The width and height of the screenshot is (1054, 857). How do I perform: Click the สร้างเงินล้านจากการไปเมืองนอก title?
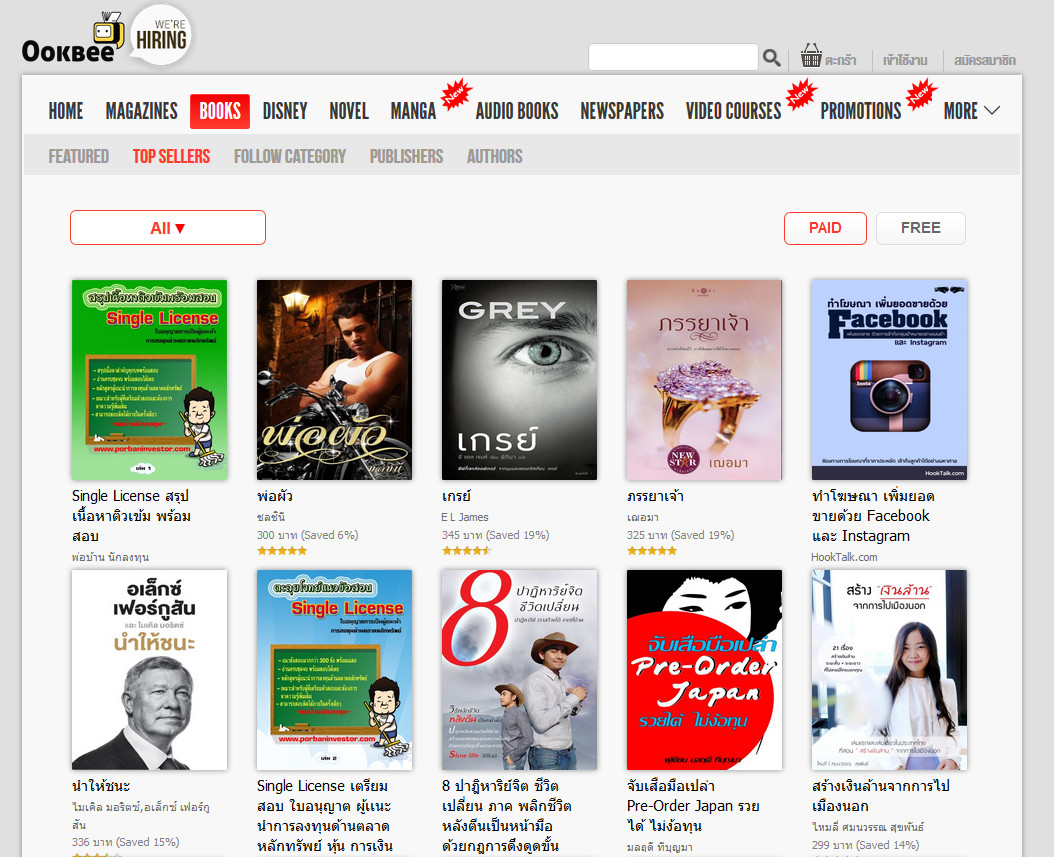tap(880, 796)
